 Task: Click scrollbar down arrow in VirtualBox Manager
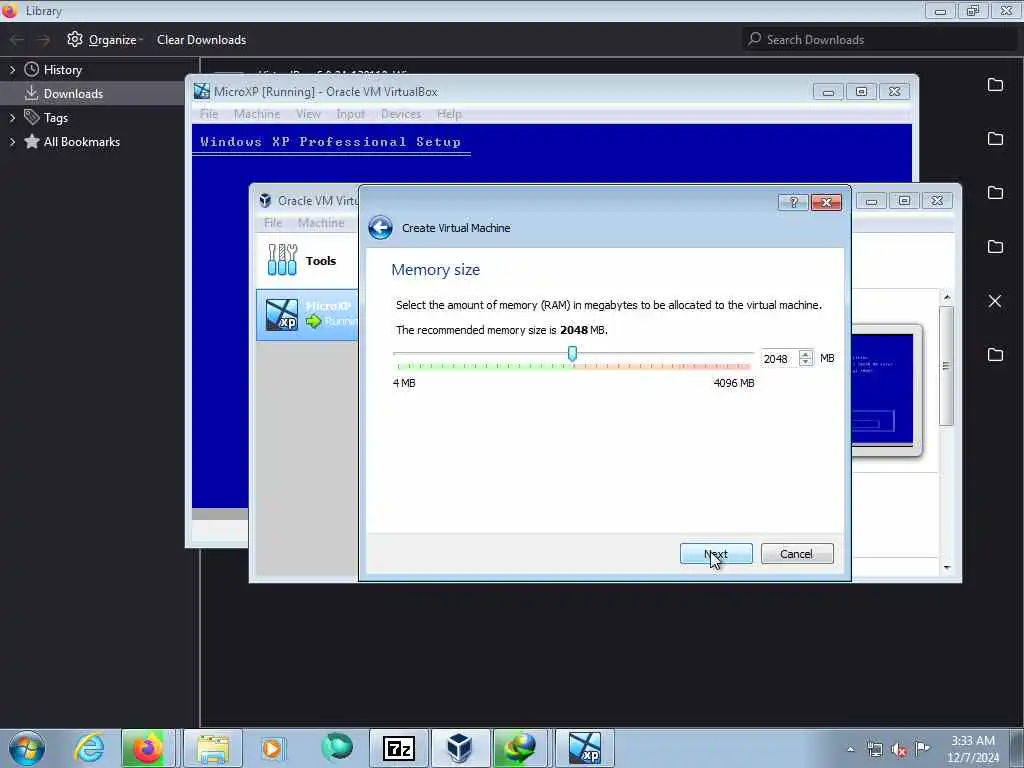947,568
